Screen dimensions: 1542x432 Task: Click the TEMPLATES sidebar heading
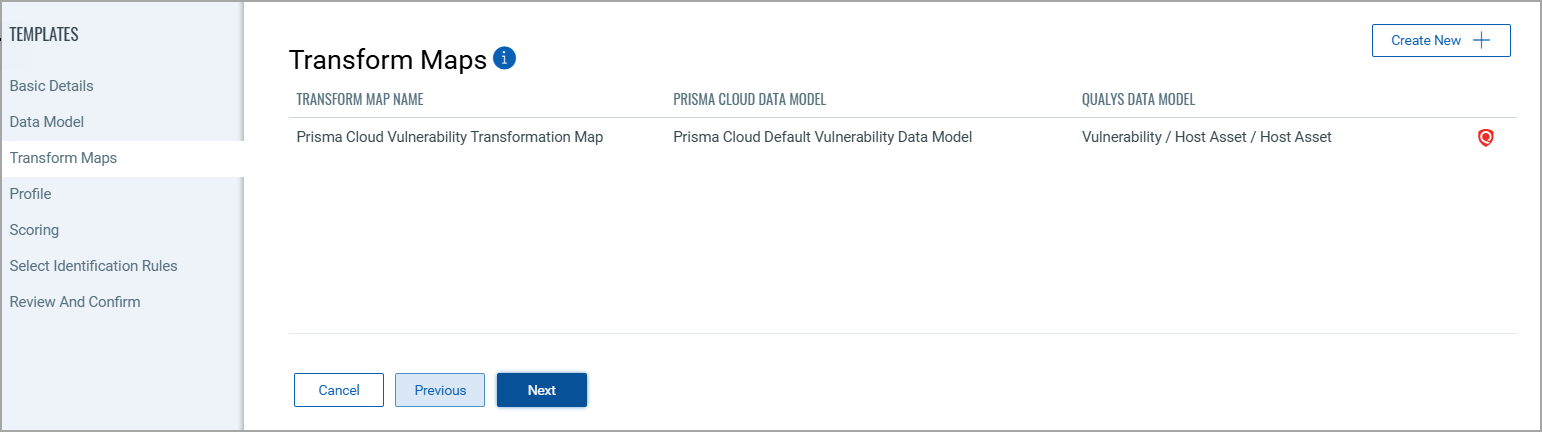point(44,35)
